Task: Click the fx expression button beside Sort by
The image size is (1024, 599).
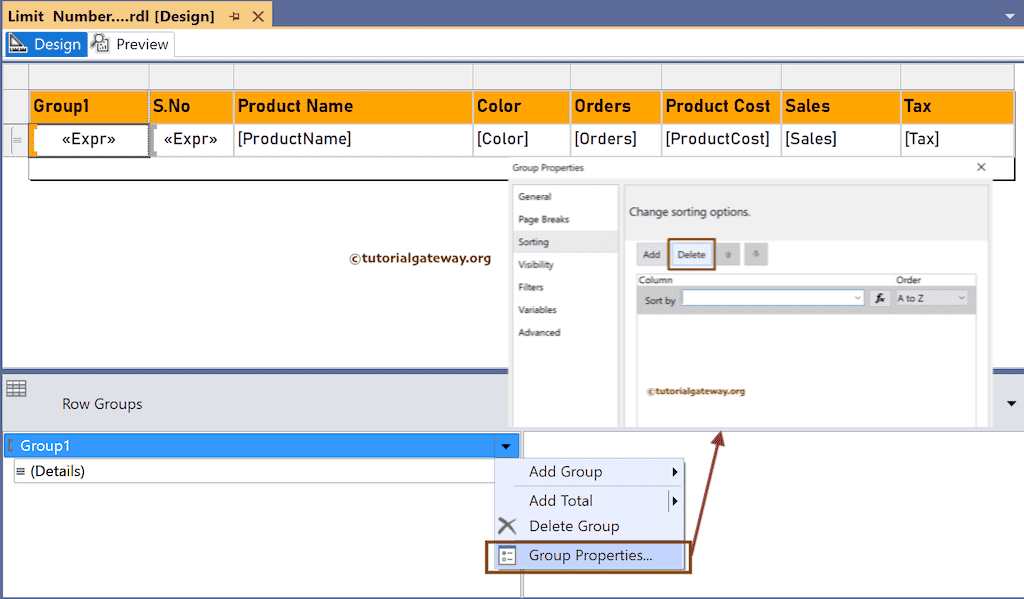Action: tap(879, 297)
